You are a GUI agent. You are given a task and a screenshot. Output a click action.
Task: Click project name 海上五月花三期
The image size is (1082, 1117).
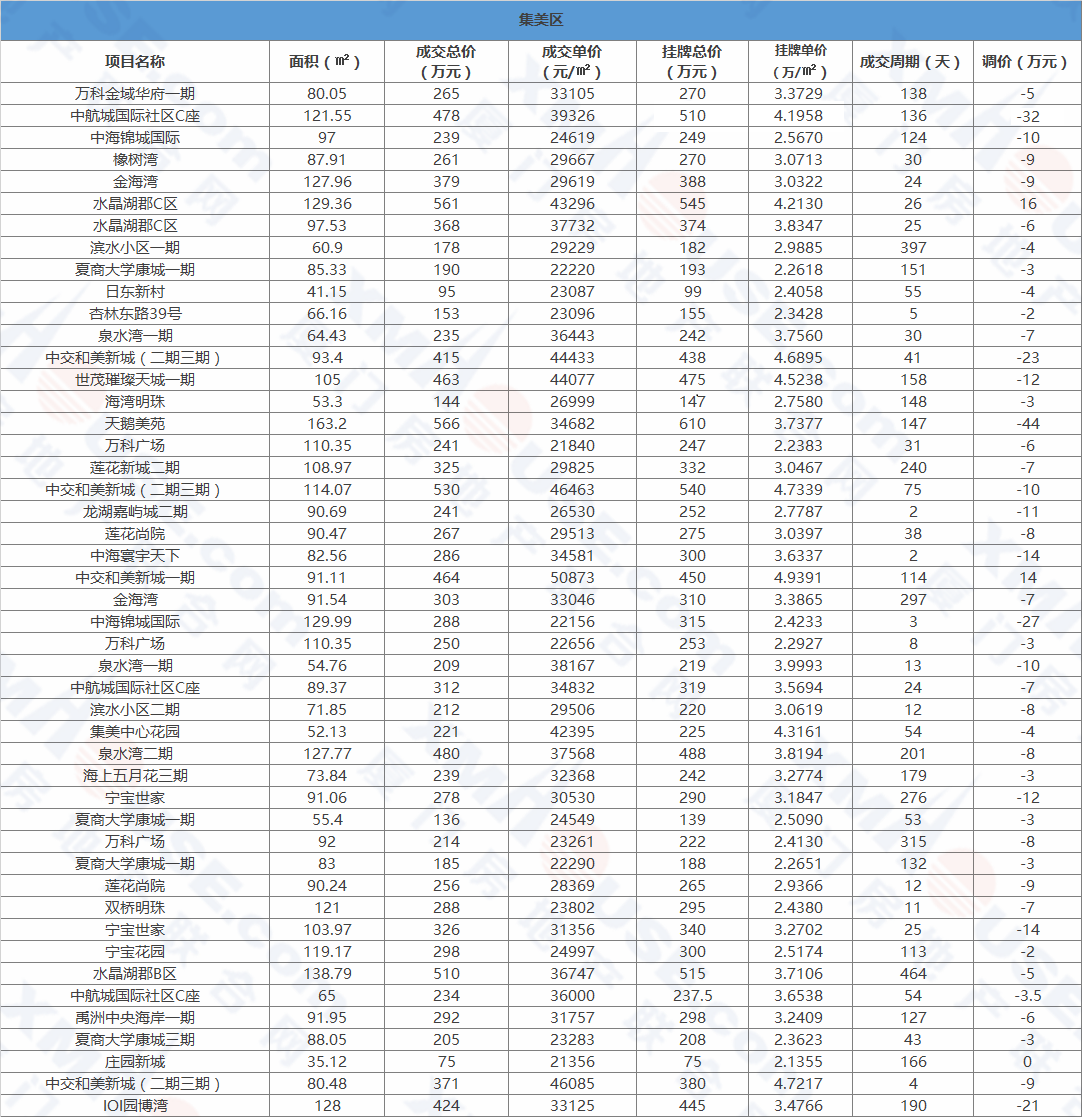[x=135, y=776]
